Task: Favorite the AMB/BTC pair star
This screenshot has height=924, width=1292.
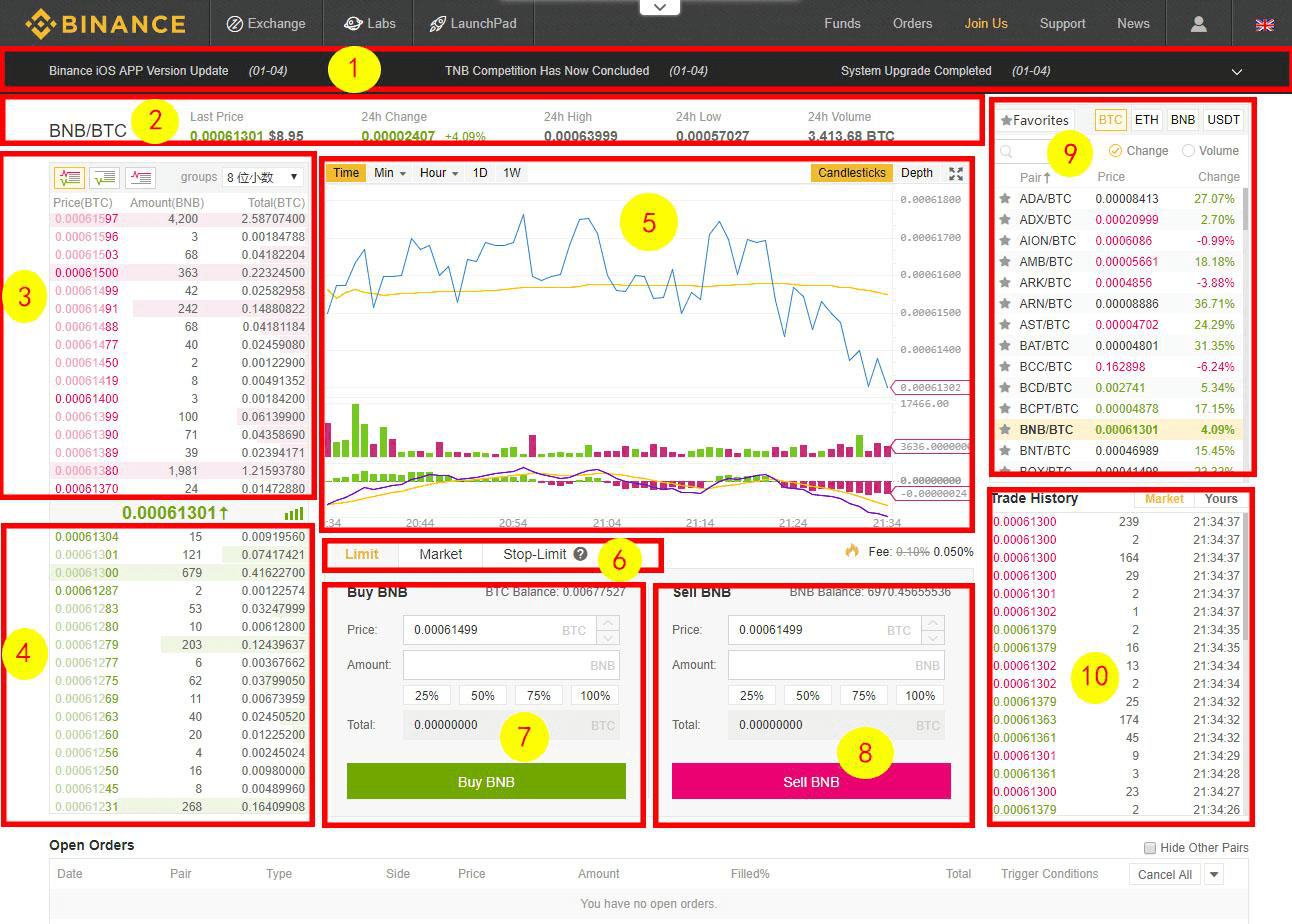Action: [x=1005, y=261]
